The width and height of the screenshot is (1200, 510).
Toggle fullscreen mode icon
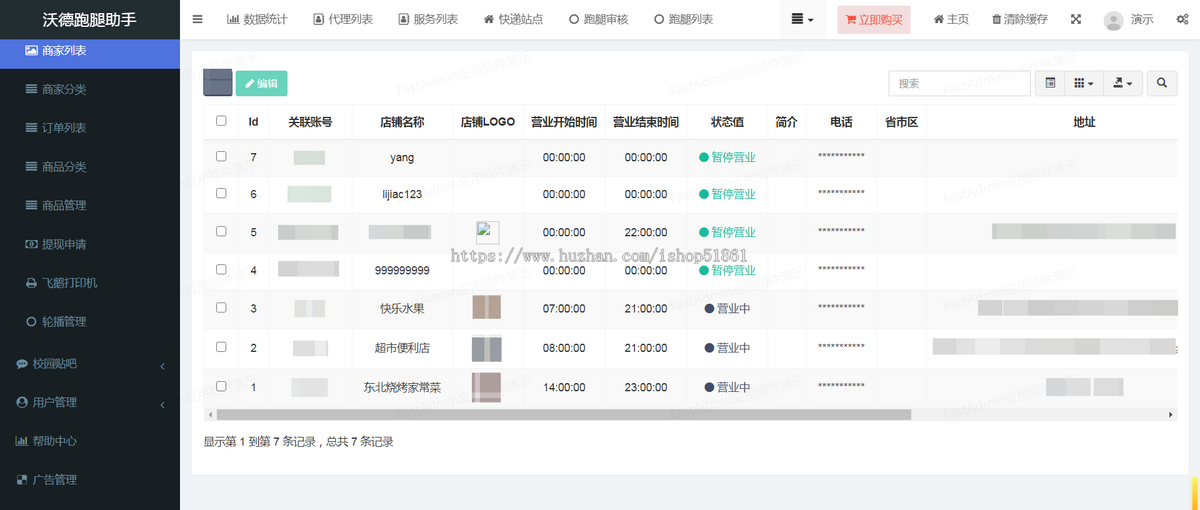click(1076, 19)
